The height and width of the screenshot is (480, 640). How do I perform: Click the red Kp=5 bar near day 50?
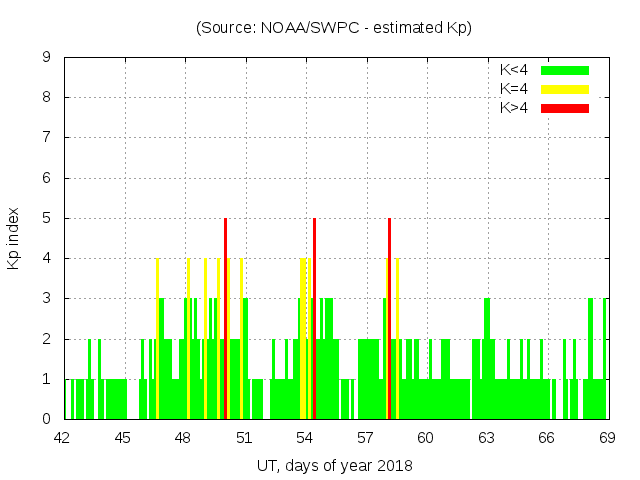(x=226, y=320)
